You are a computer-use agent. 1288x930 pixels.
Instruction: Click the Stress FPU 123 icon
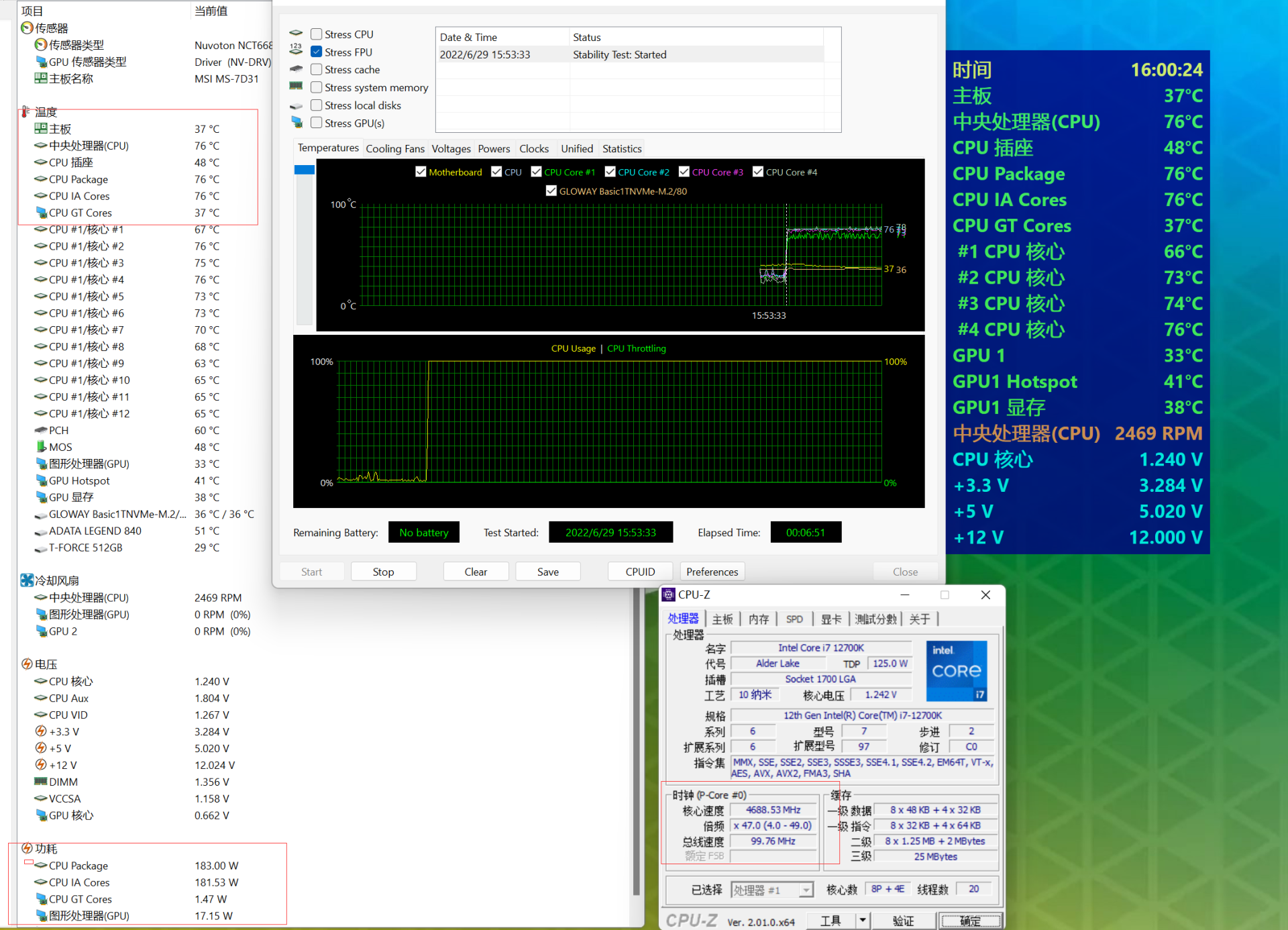[x=296, y=49]
